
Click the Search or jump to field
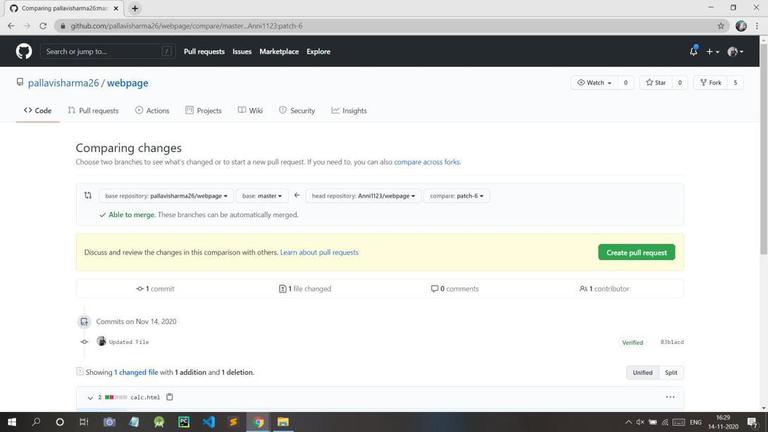click(x=107, y=51)
